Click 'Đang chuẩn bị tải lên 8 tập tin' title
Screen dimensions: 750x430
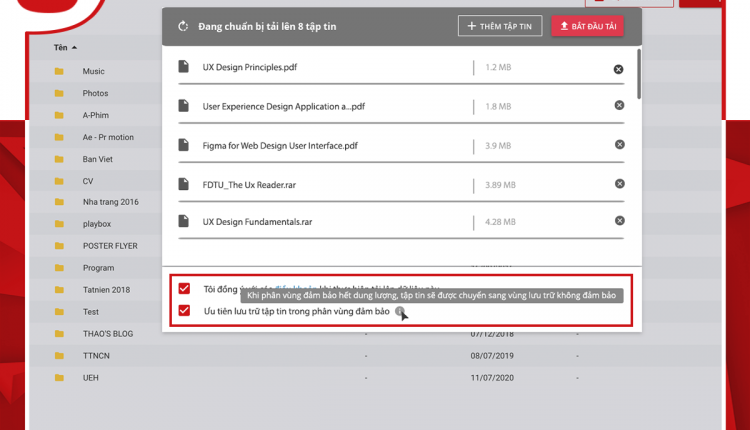point(267,27)
